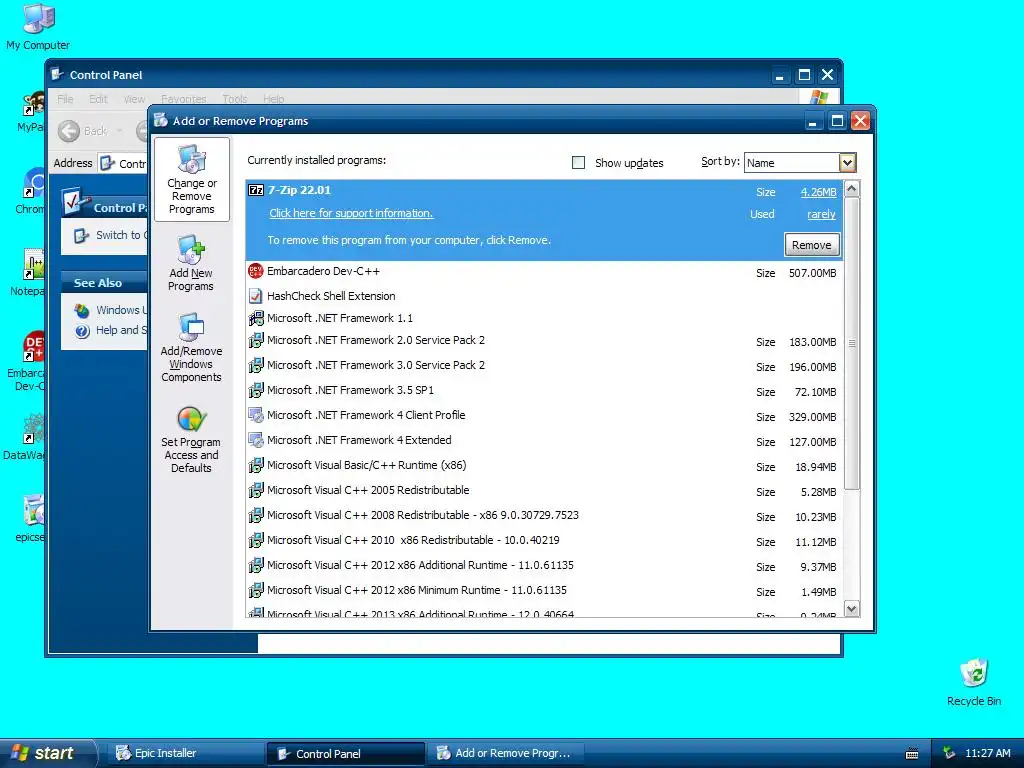The width and height of the screenshot is (1024, 768).
Task: Click Visual C++ 2010 x86 Redistributable icon
Action: [x=256, y=540]
